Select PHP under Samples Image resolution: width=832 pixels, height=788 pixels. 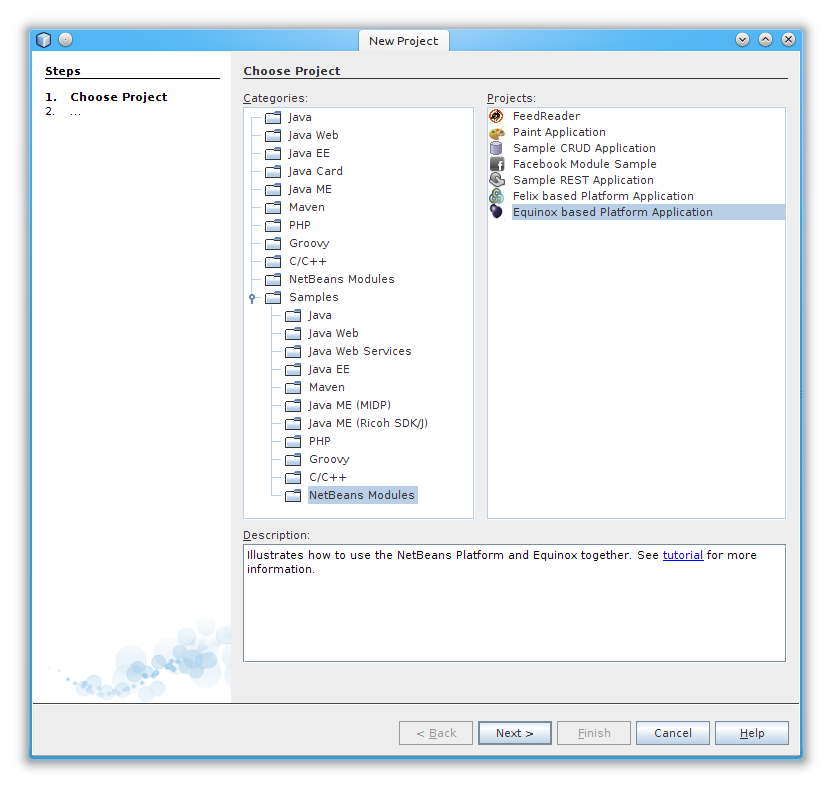319,441
